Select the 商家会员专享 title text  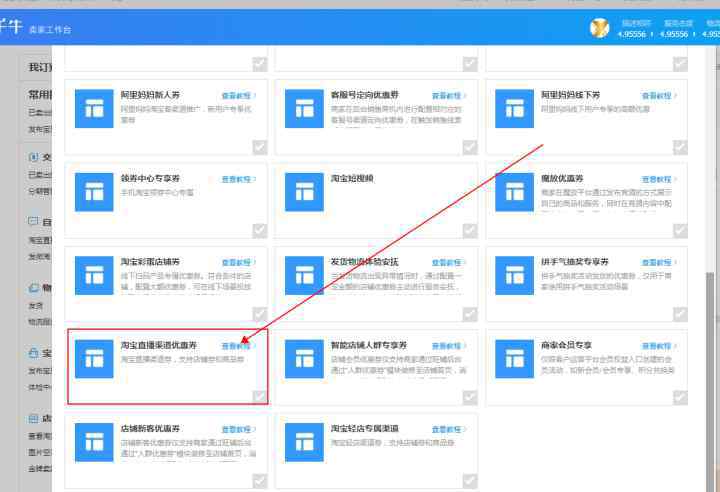(x=566, y=345)
